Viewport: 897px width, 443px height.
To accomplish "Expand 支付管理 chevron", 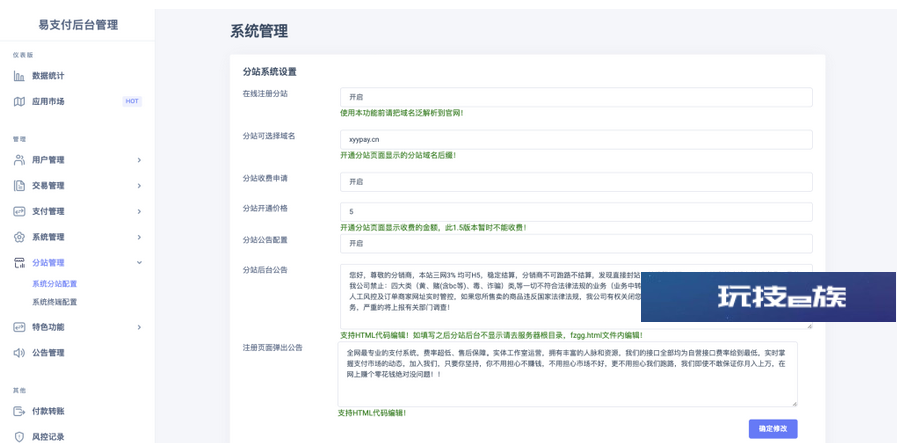I will [x=139, y=212].
